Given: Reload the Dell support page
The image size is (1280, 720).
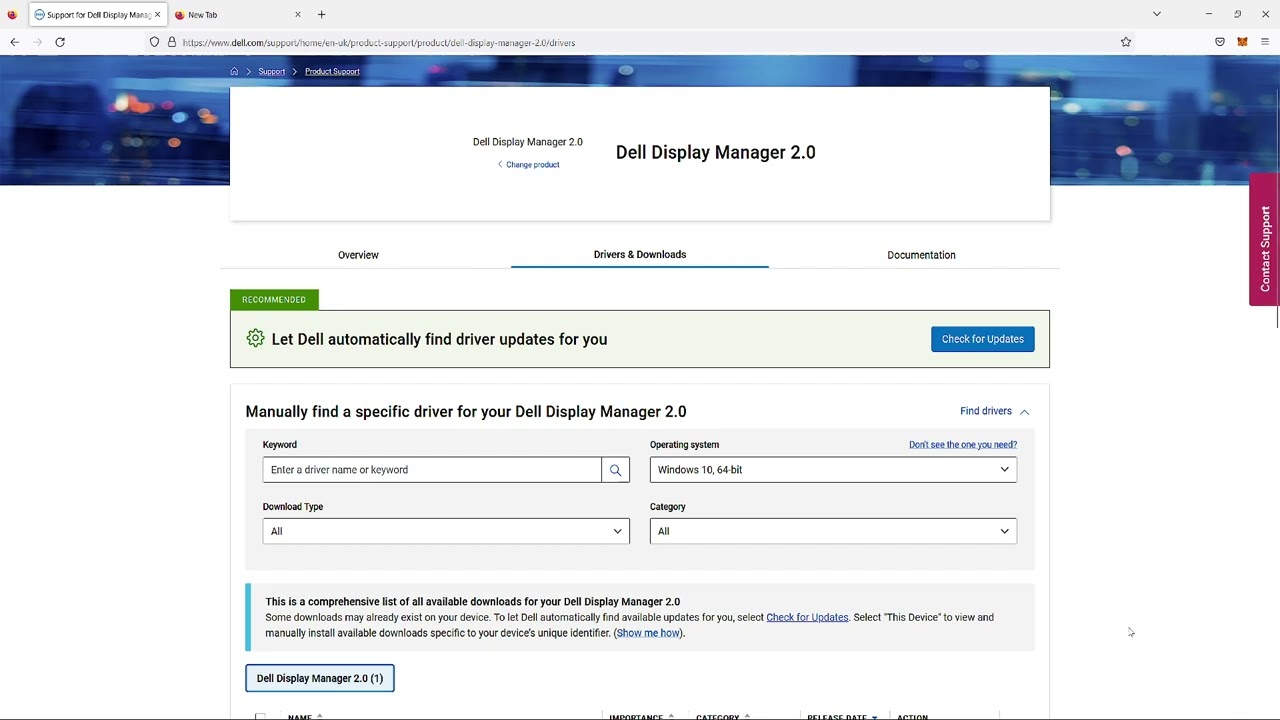Looking at the screenshot, I should pyautogui.click(x=60, y=42).
